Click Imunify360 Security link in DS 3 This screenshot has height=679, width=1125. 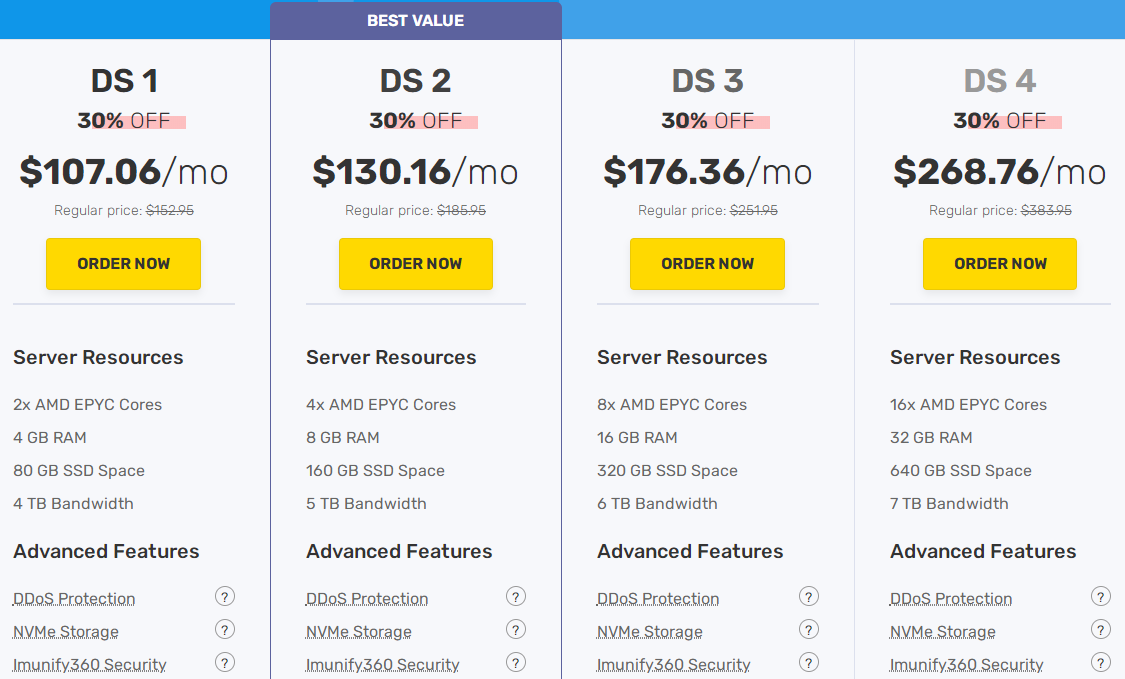(x=674, y=665)
